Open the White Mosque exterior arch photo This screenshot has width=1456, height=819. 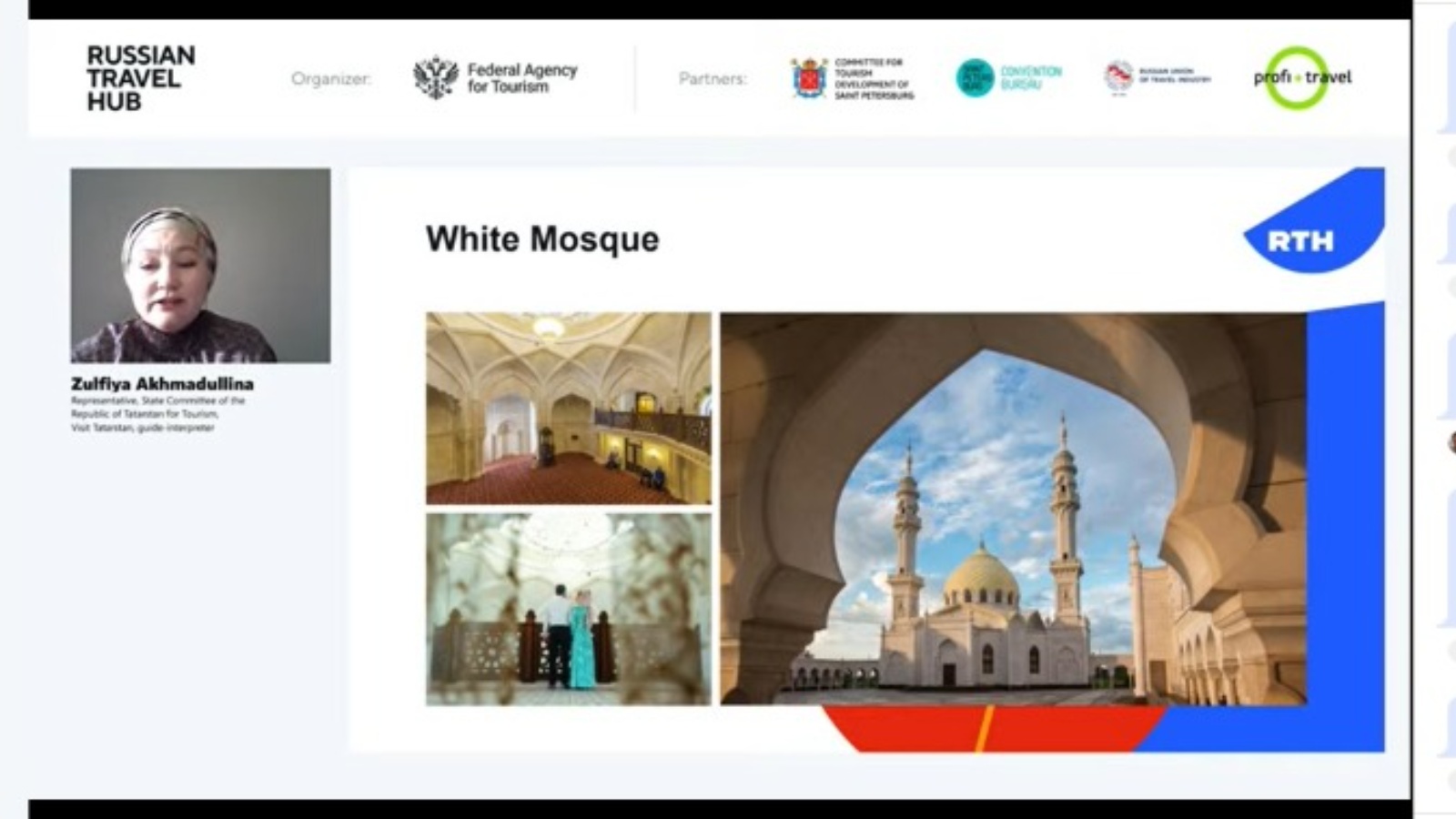[1013, 509]
